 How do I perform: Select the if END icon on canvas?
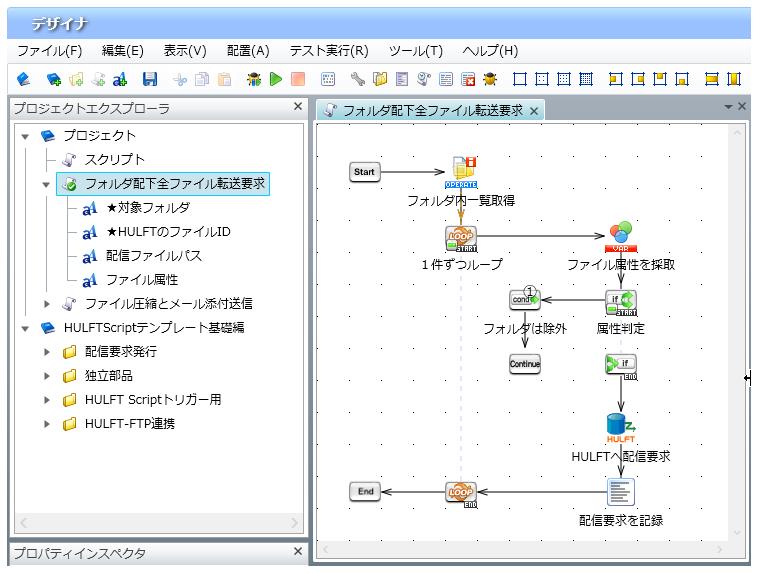(621, 367)
